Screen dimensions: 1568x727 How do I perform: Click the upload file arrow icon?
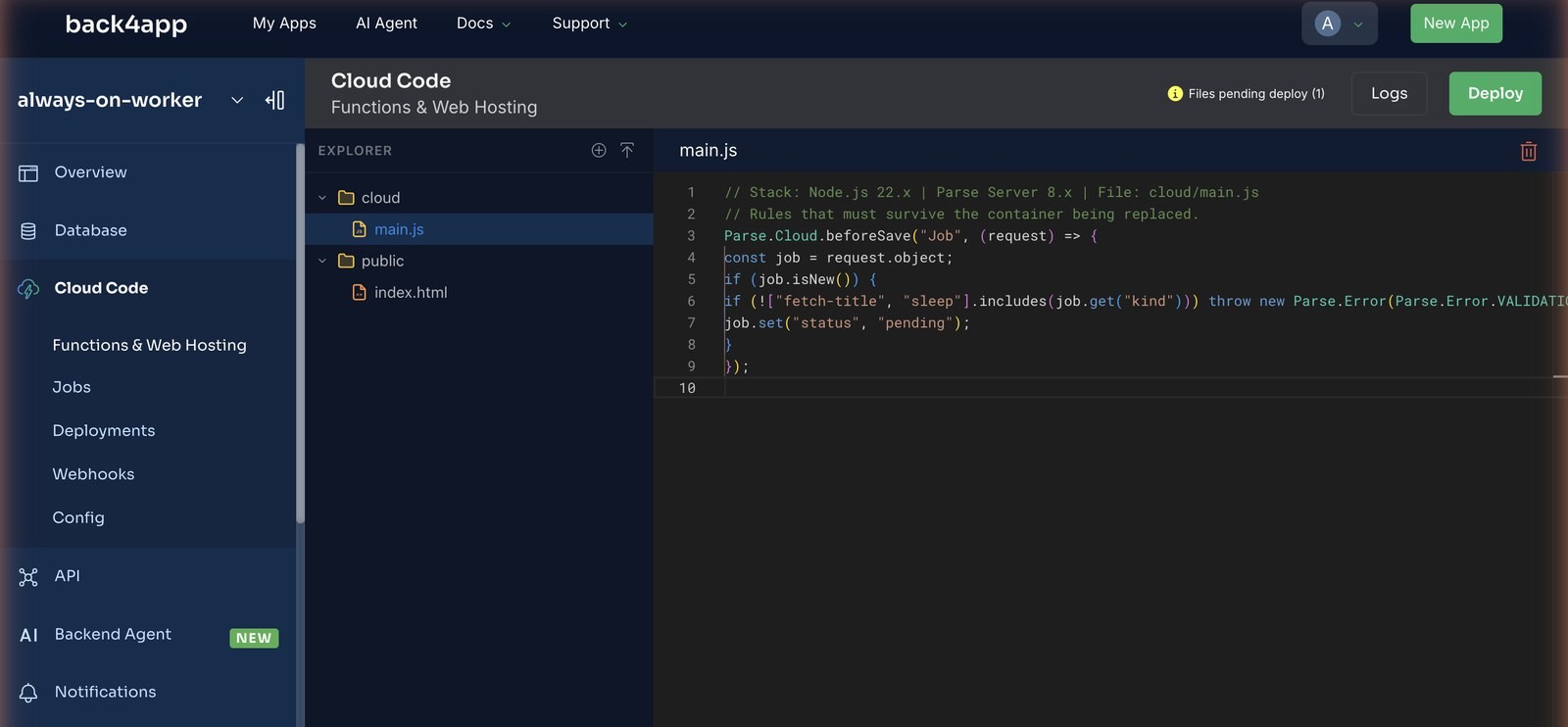[x=627, y=150]
